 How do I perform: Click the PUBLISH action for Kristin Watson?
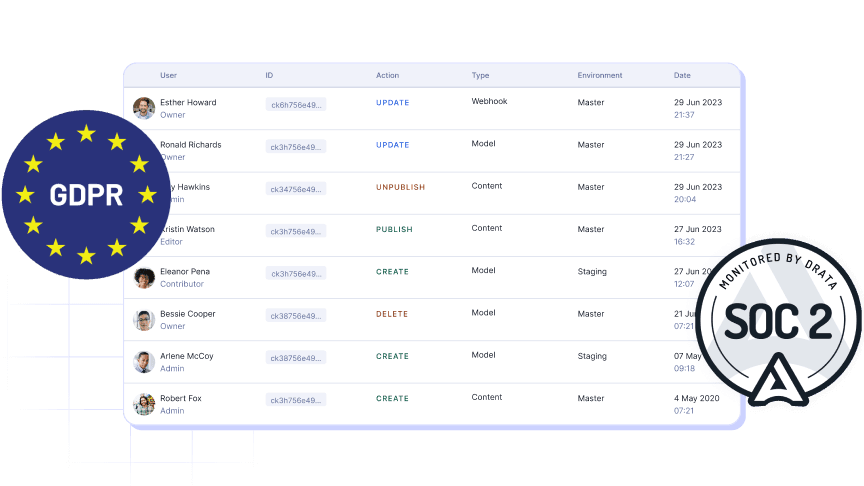[x=394, y=229]
